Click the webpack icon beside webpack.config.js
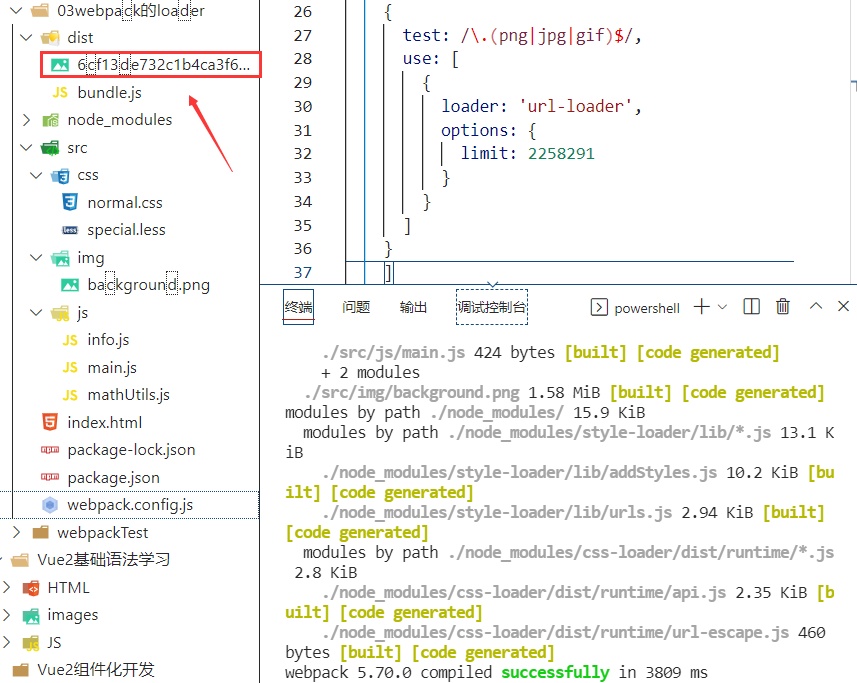Image resolution: width=857 pixels, height=683 pixels. tap(50, 505)
